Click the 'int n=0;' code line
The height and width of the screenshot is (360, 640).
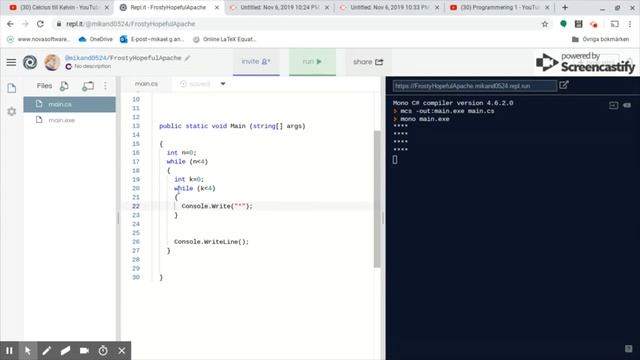[x=181, y=153]
